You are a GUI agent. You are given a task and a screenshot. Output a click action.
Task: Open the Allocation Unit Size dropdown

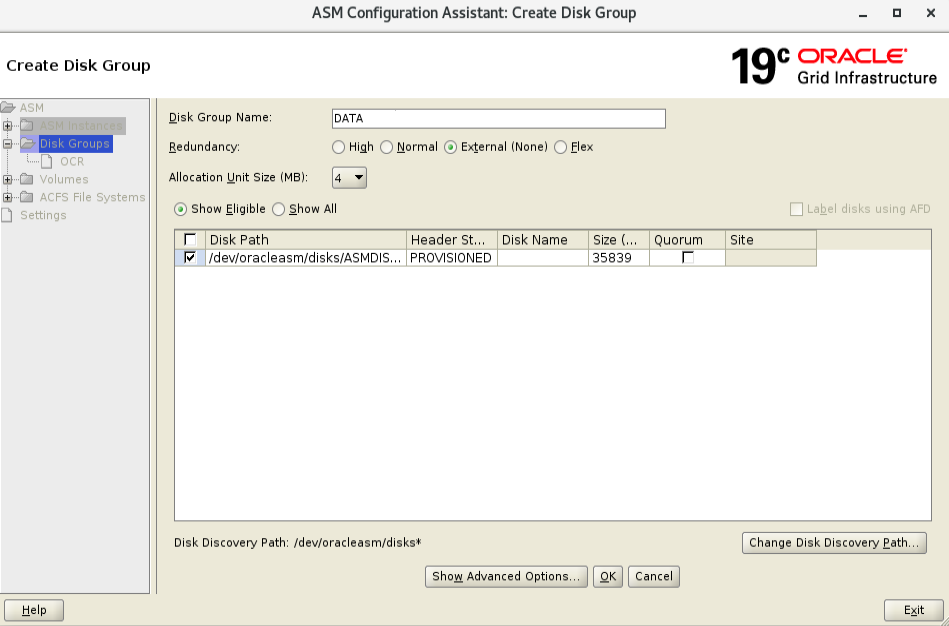(349, 178)
